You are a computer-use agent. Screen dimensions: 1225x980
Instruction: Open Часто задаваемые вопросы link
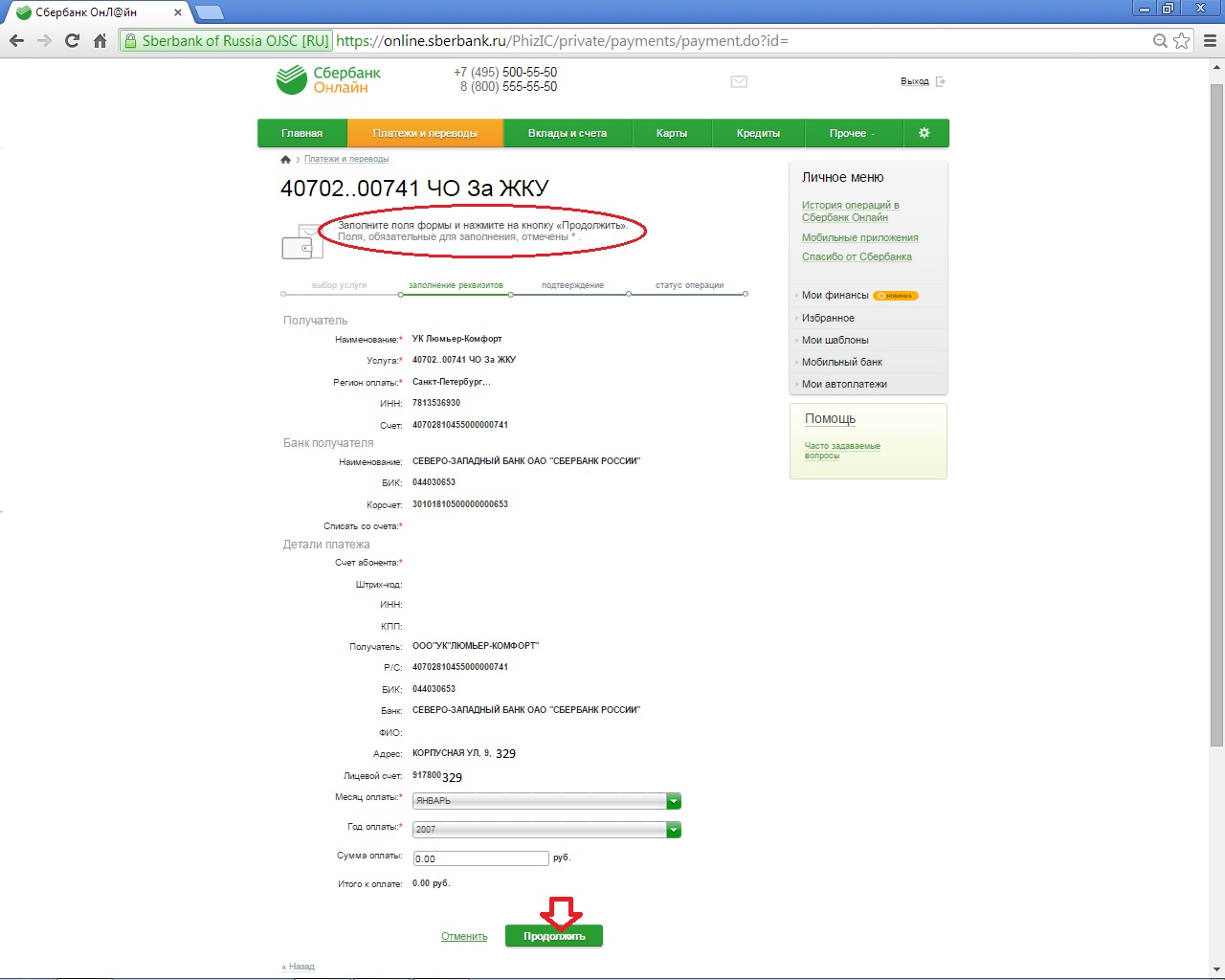[842, 451]
